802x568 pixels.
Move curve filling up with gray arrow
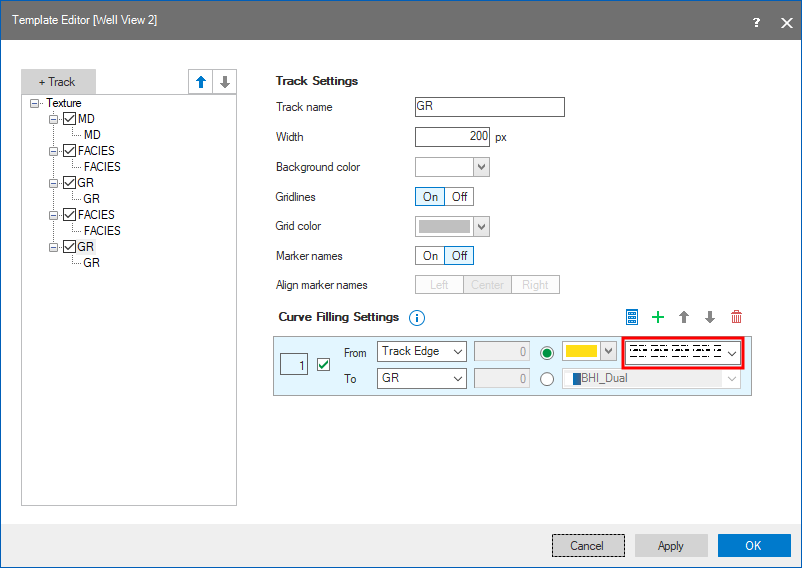(684, 317)
